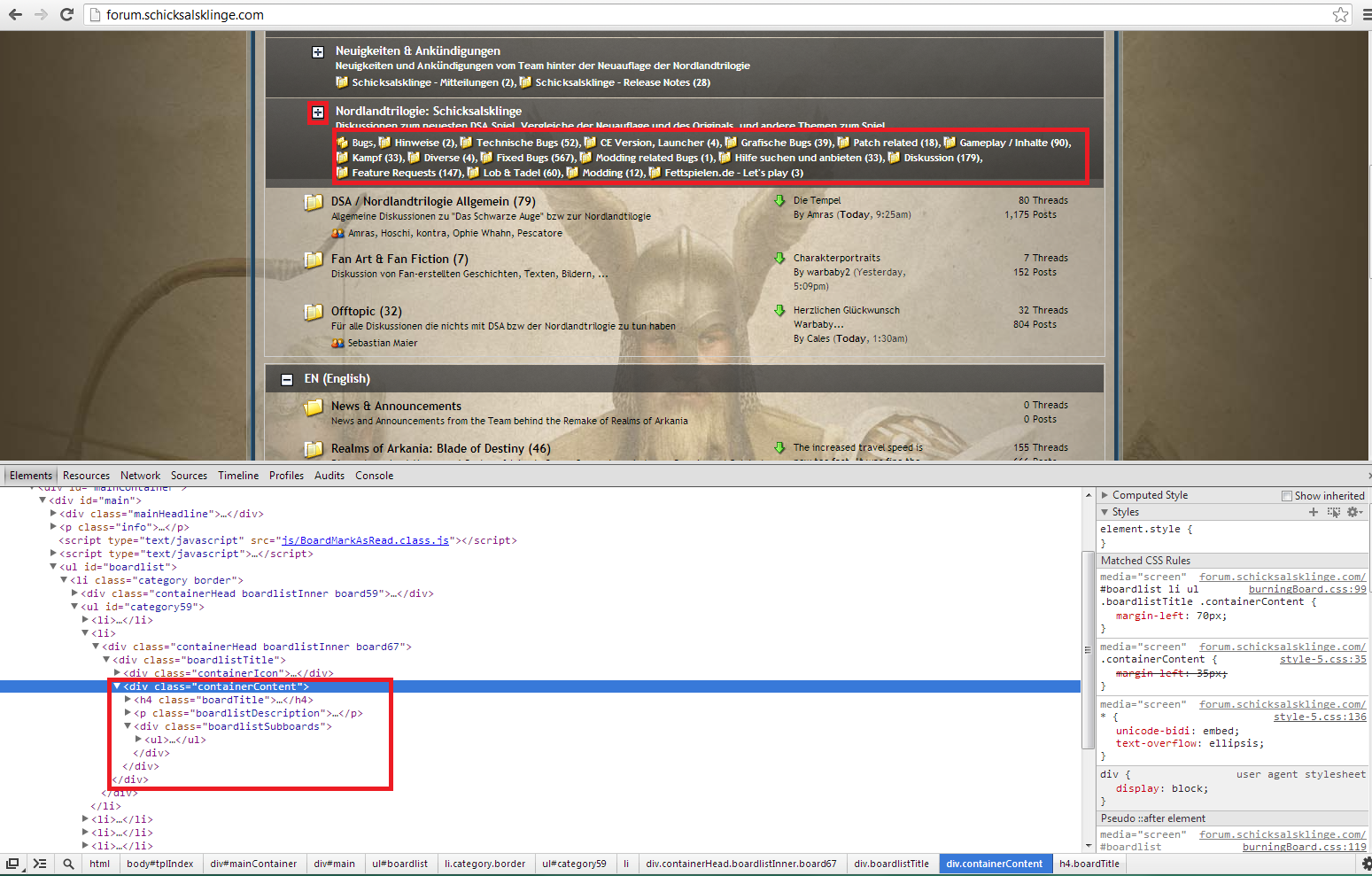Viewport: 1372px width, 876px height.
Task: Toggle the DevTools console drawer icon
Action: click(x=40, y=864)
